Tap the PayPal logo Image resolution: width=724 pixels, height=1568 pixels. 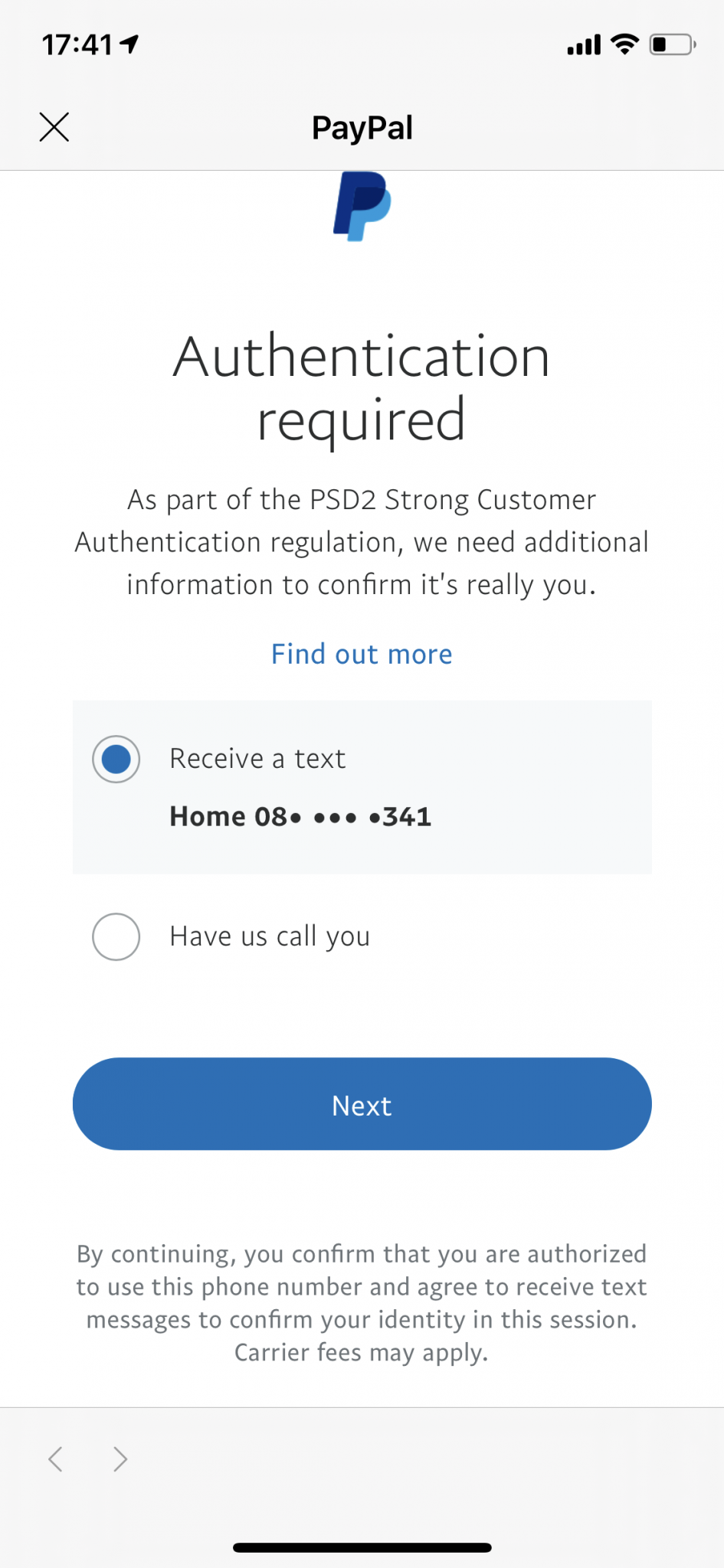362,206
